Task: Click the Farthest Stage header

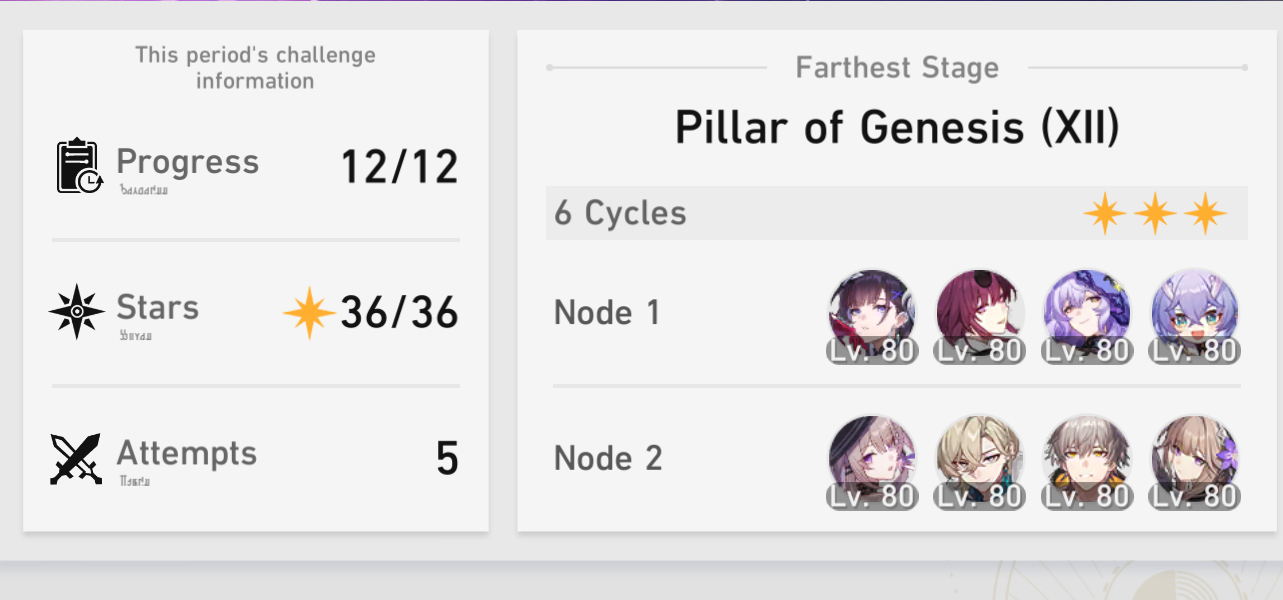Action: pyautogui.click(x=897, y=68)
